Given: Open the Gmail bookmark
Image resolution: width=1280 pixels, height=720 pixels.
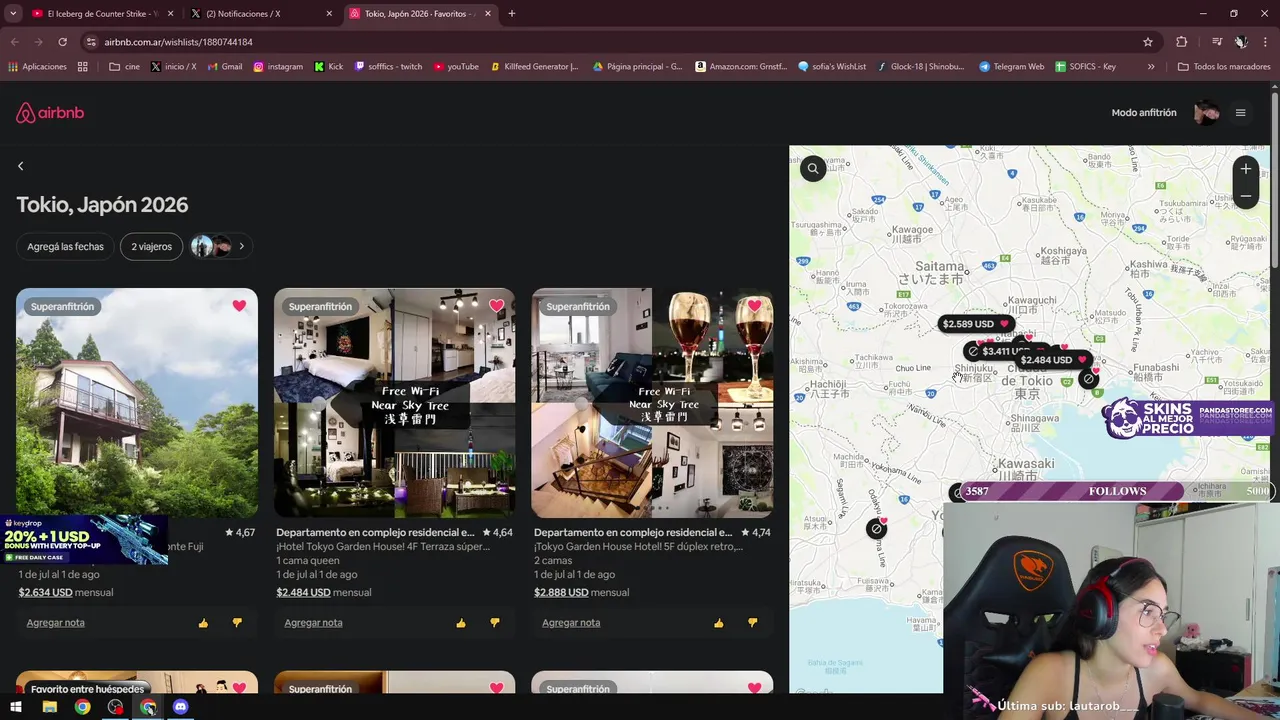Looking at the screenshot, I should tap(225, 67).
